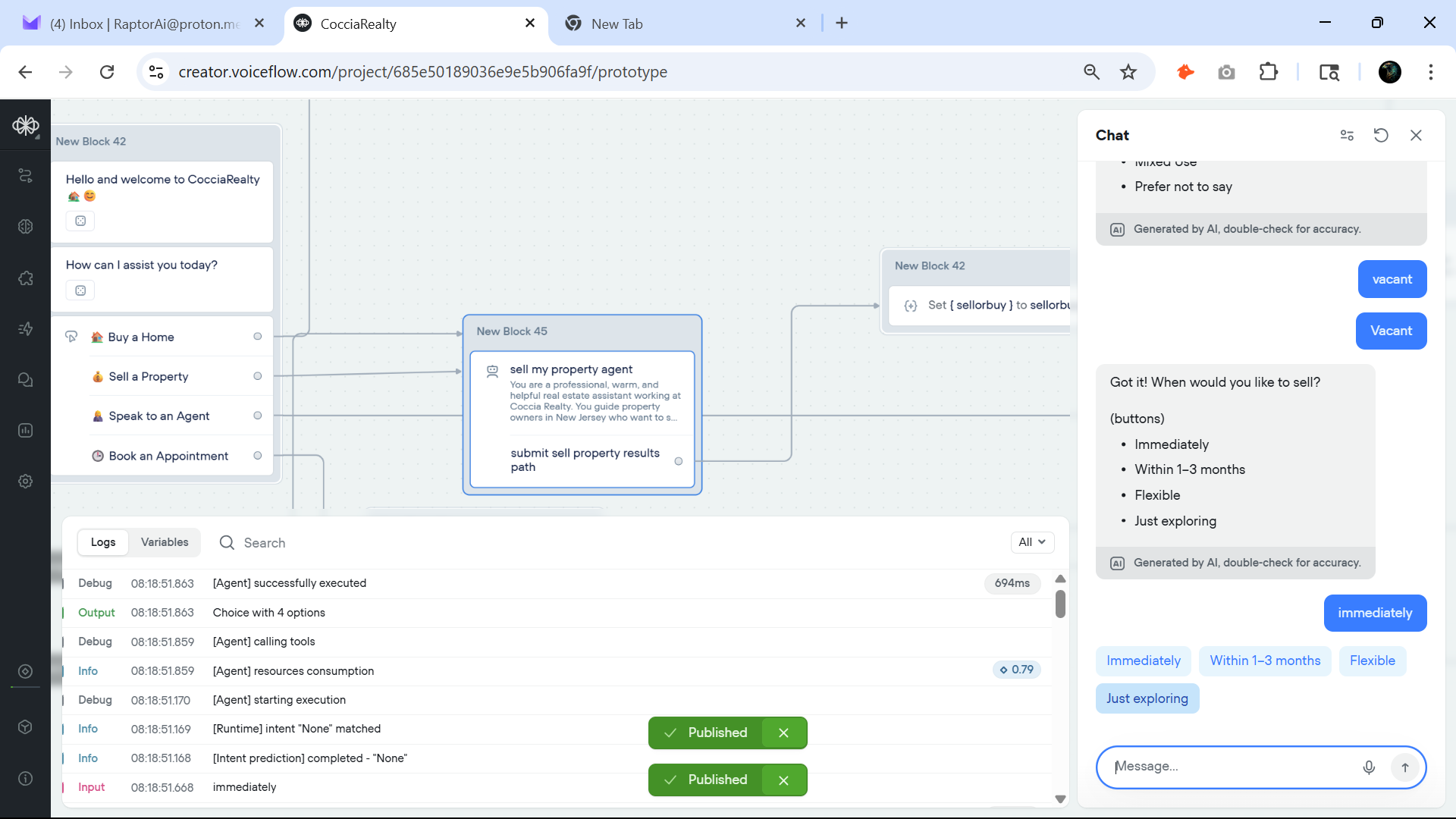Click the set-variable icon in right Block 42
The height and width of the screenshot is (819, 1456).
coord(911,306)
